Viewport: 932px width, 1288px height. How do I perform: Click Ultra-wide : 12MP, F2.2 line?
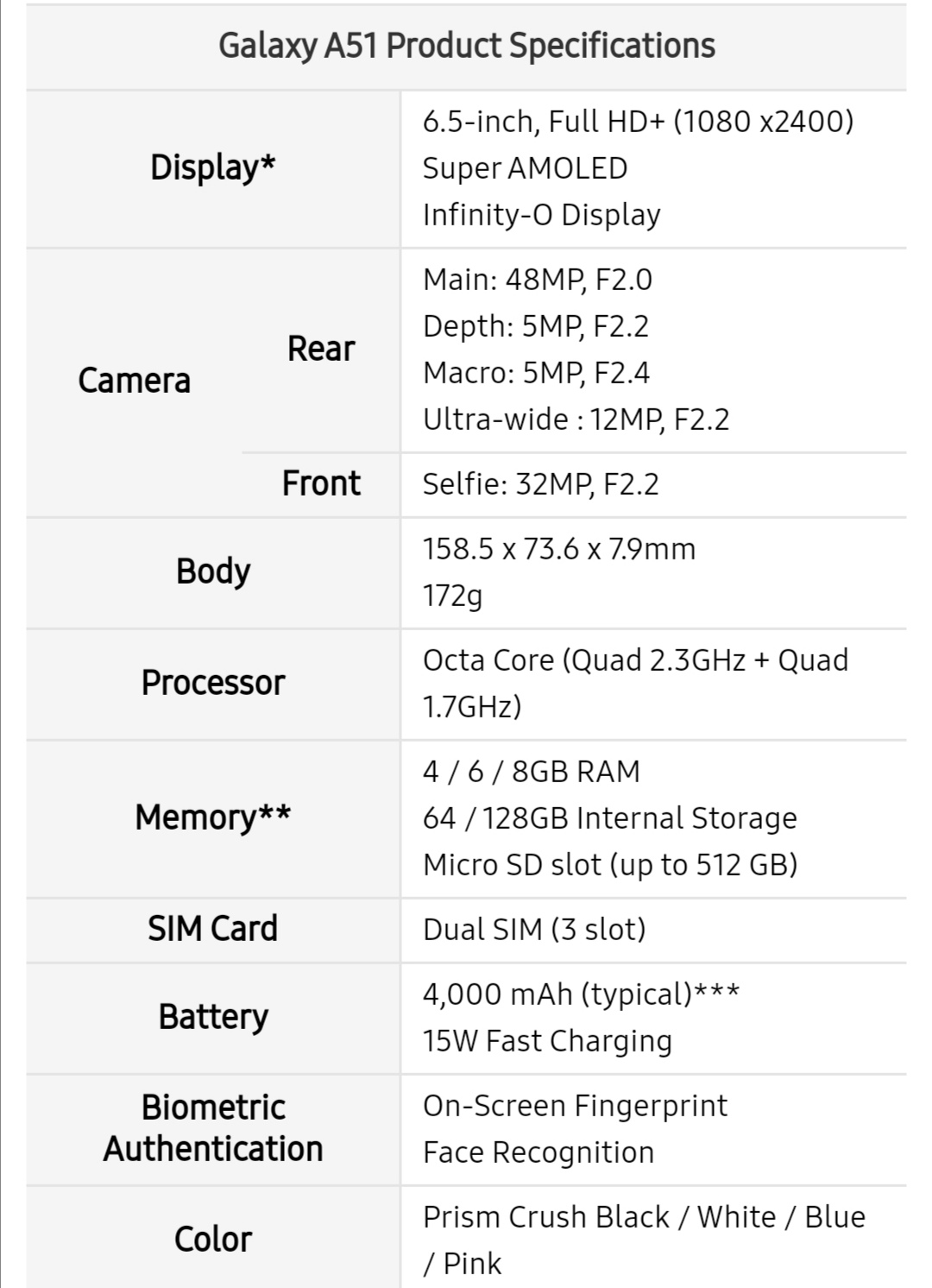pos(576,420)
